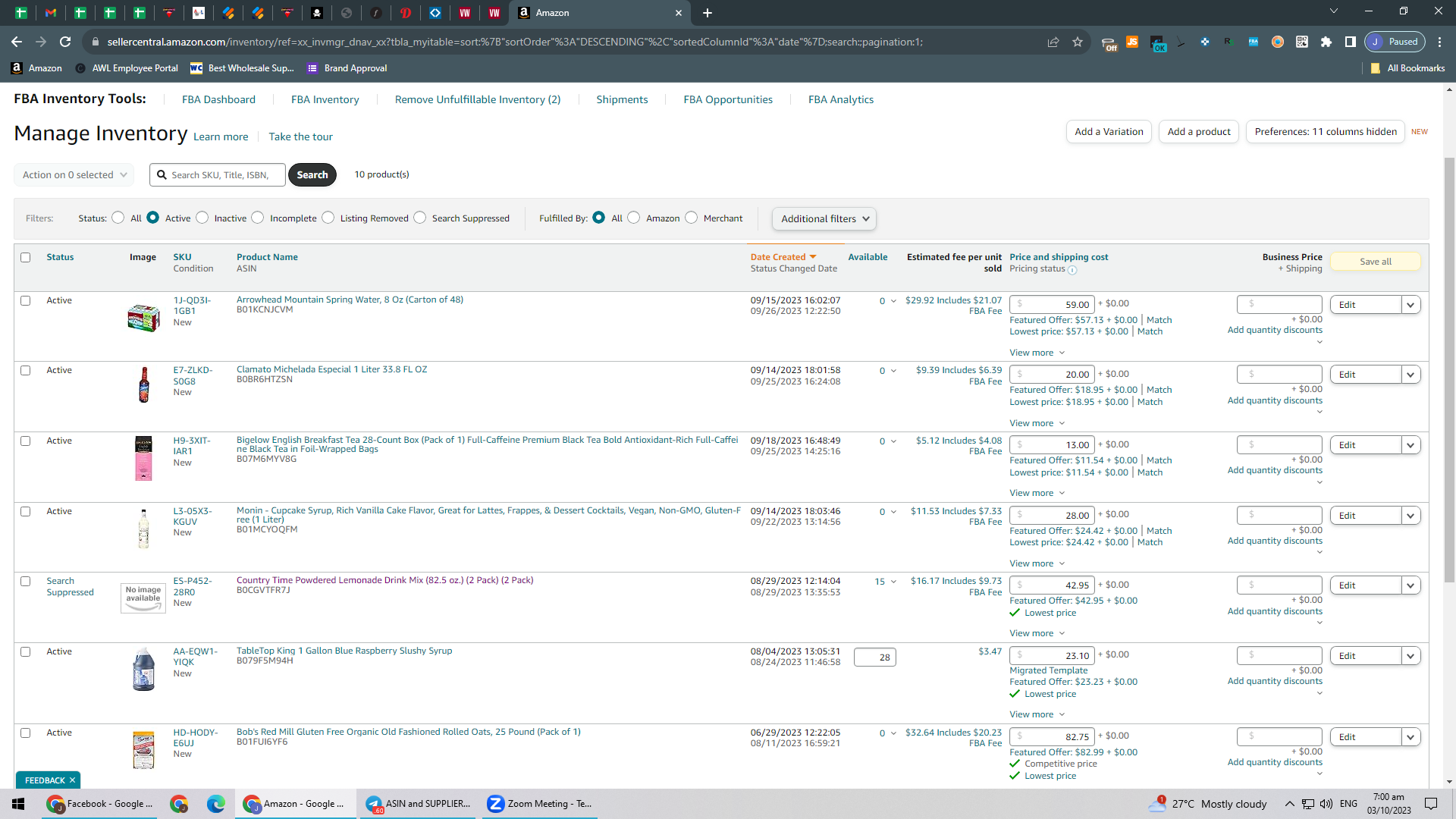Click the Chrome profile Paused button
This screenshot has height=819, width=1456.
(1395, 42)
